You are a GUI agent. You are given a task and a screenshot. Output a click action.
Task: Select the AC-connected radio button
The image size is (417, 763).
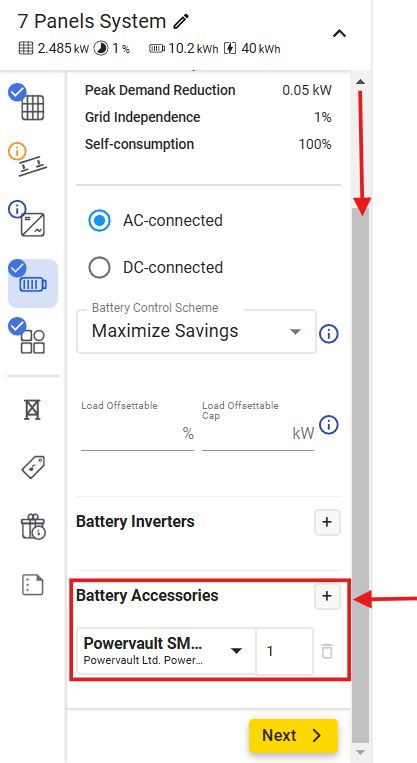click(x=100, y=220)
